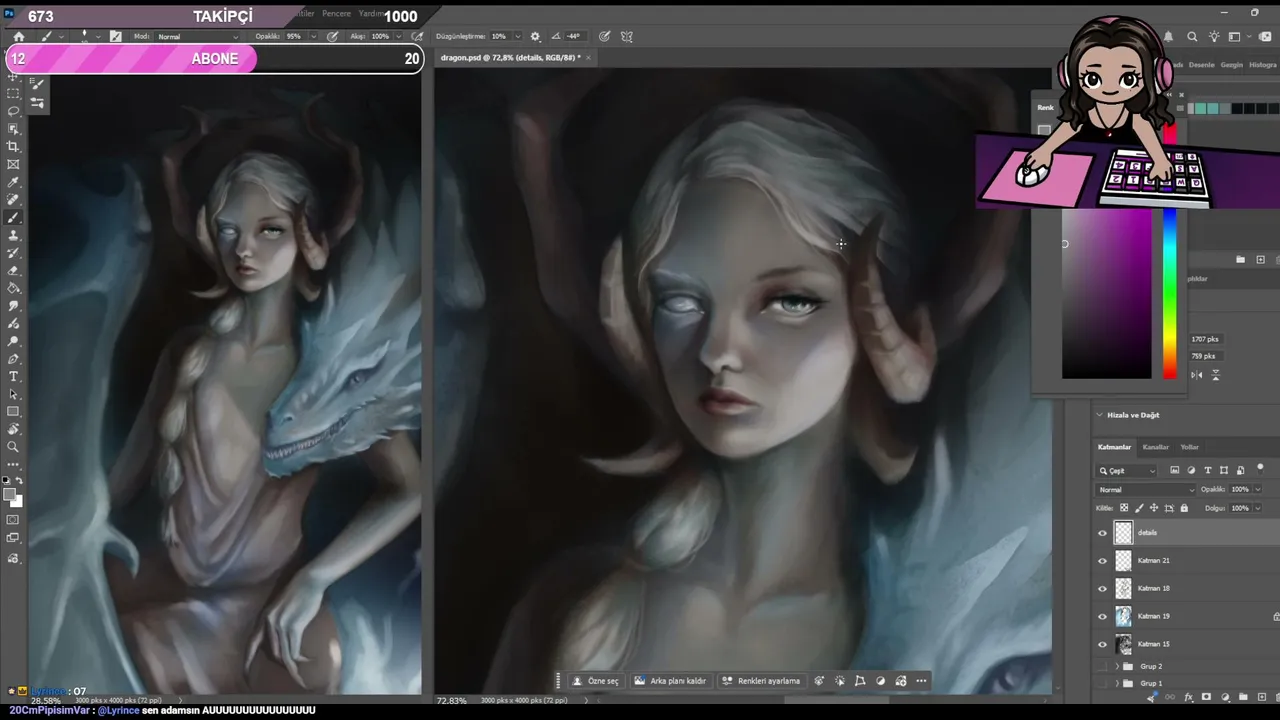Select the Smudge tool
The width and height of the screenshot is (1280, 720).
click(x=13, y=306)
